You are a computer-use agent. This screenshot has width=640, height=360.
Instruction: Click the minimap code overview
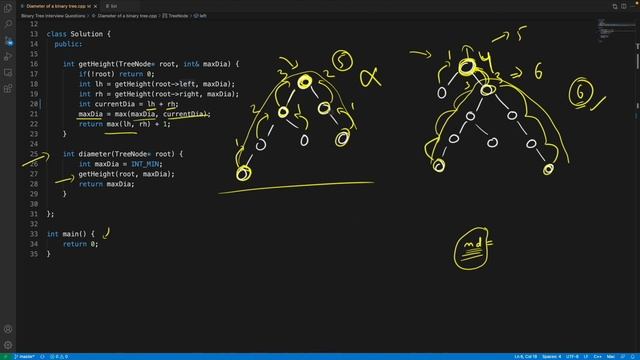616,31
